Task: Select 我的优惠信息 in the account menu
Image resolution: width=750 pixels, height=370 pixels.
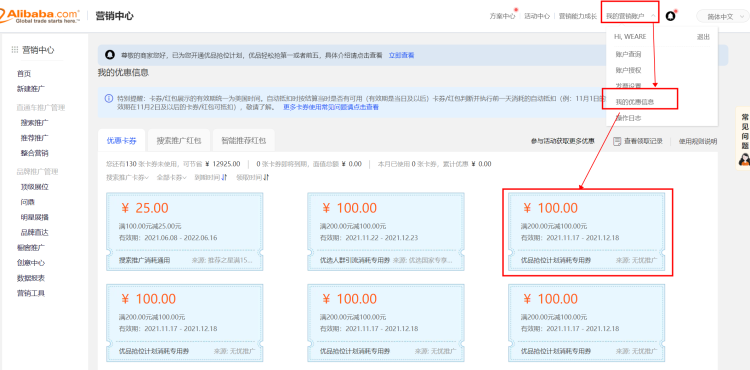Action: click(x=634, y=102)
